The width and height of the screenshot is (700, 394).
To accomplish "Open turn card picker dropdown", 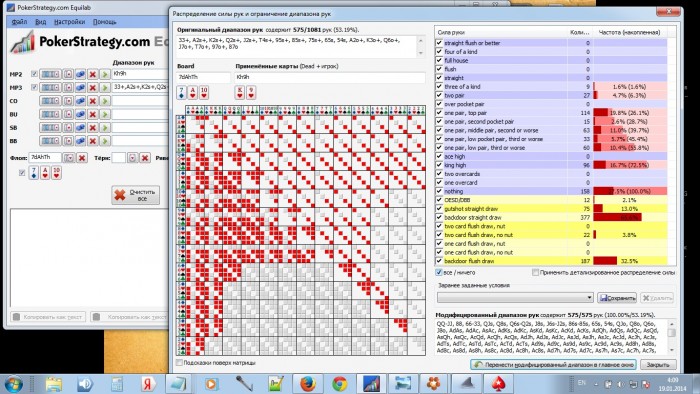I will point(133,158).
